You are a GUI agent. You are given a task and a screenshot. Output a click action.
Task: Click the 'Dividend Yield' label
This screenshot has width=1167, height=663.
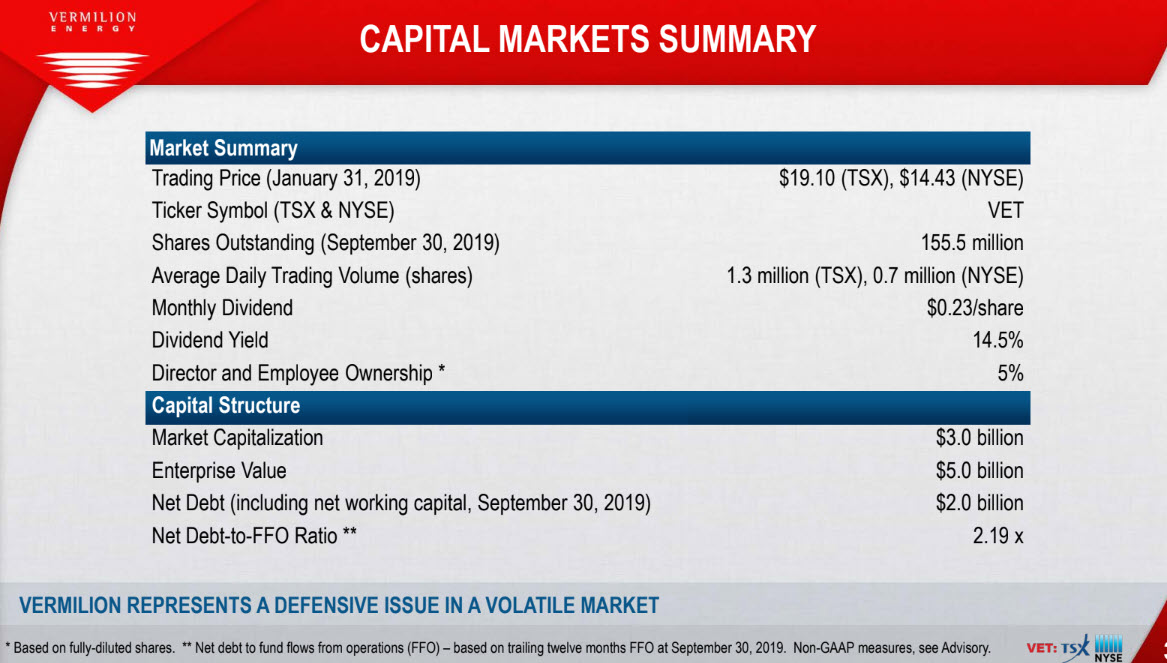tap(210, 341)
